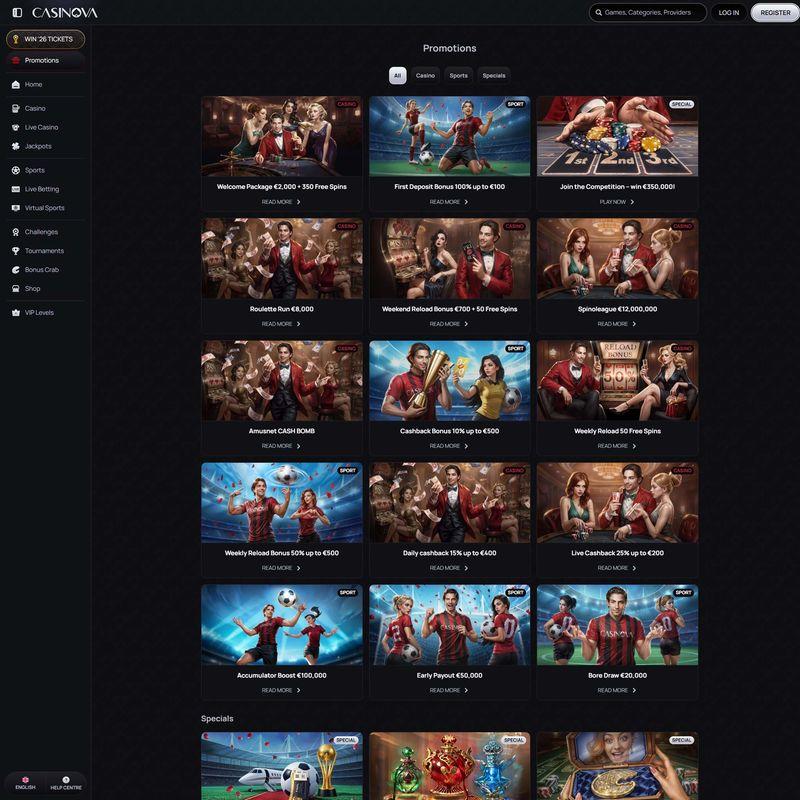Collapse sidebar using panel toggle icon
This screenshot has height=800, width=800.
(x=17, y=12)
